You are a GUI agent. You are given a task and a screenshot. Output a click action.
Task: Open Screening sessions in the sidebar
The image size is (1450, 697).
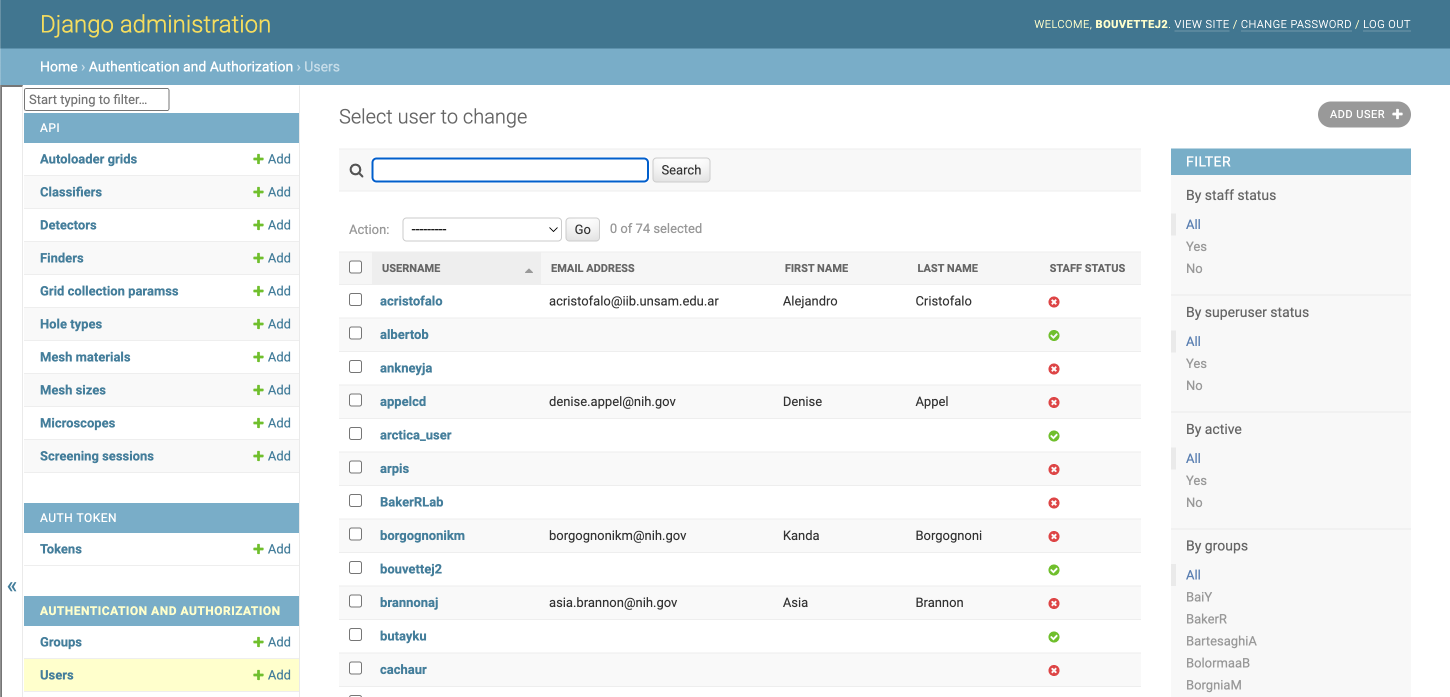point(97,456)
